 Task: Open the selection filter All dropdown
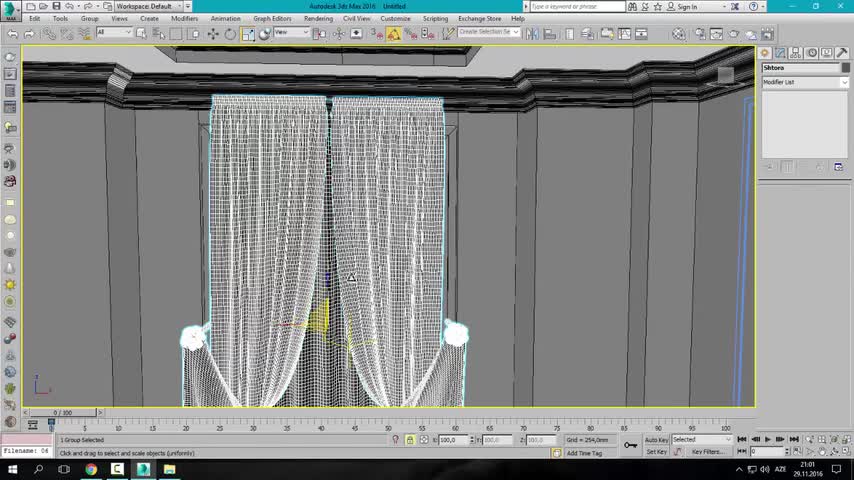click(x=114, y=32)
